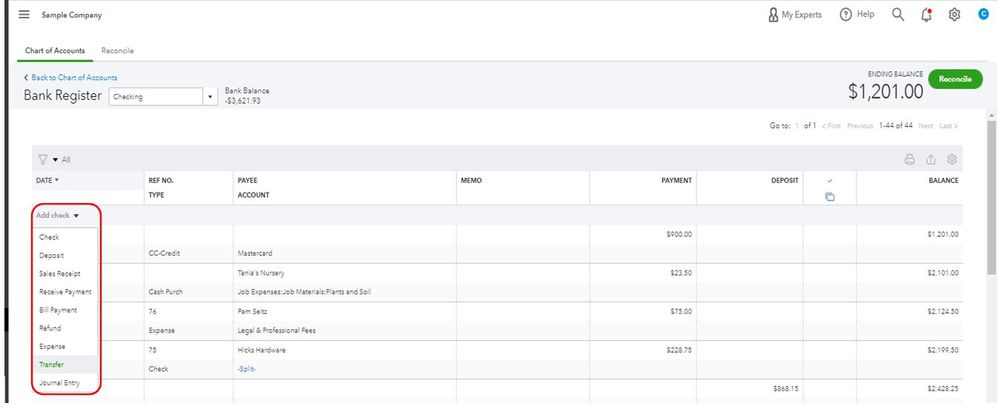This screenshot has height=409, width=998.
Task: Click the copy icon under the reconcile checkmark
Action: (829, 196)
